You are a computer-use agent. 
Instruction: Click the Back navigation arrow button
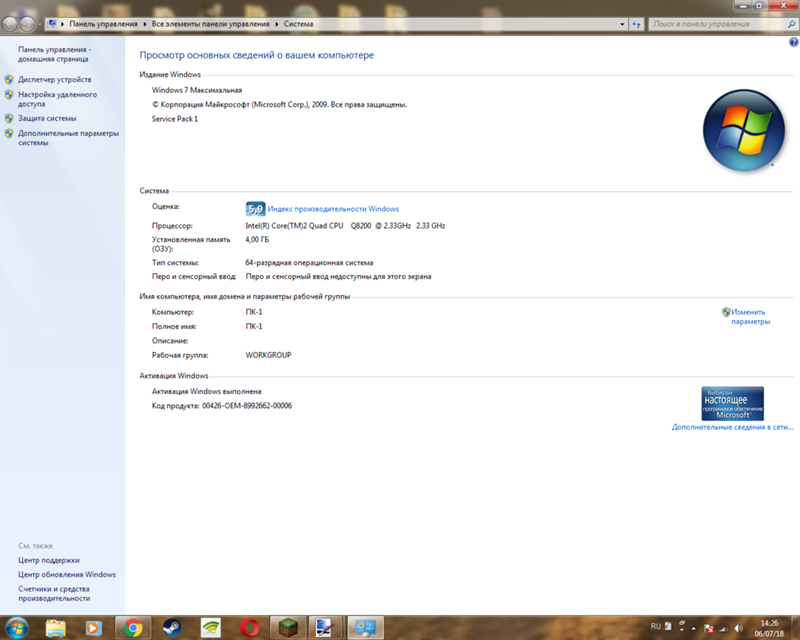10,23
